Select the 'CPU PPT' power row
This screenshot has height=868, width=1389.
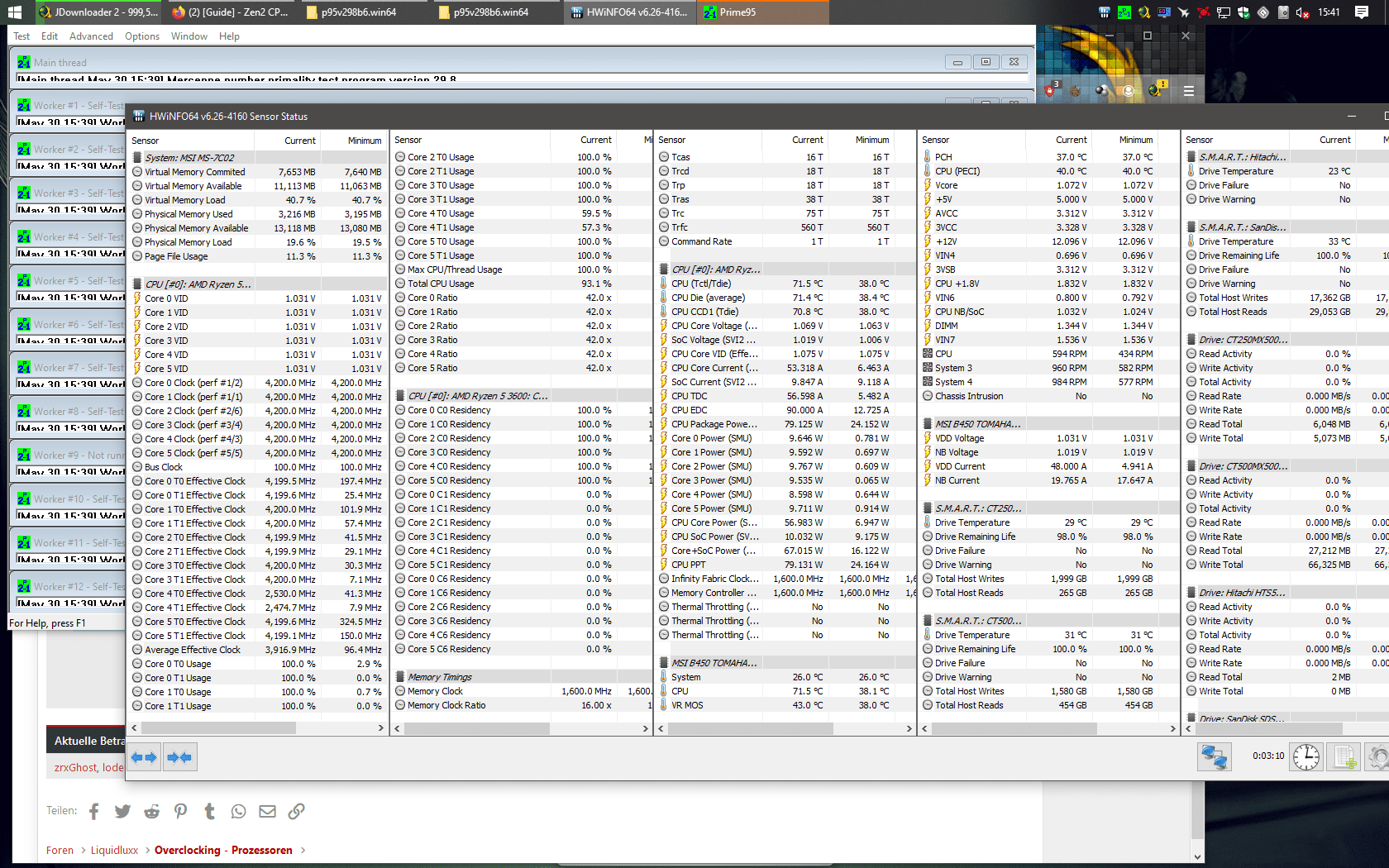(785, 565)
